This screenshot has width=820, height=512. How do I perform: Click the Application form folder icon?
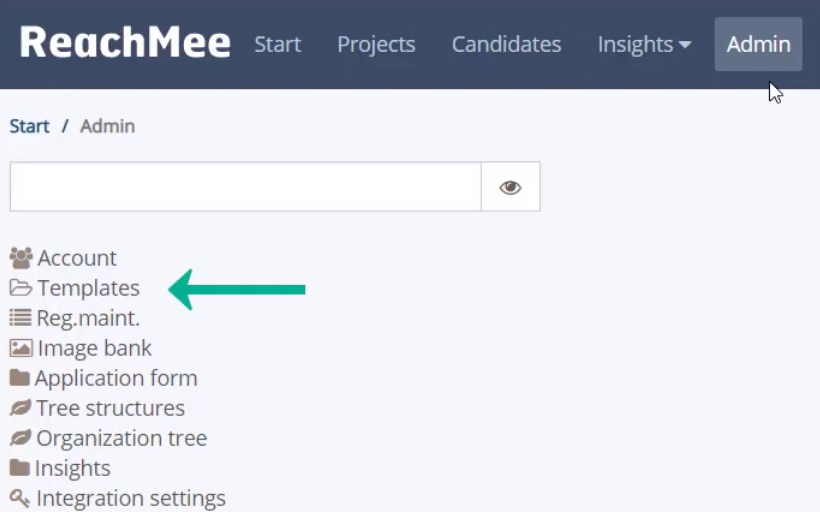click(19, 378)
